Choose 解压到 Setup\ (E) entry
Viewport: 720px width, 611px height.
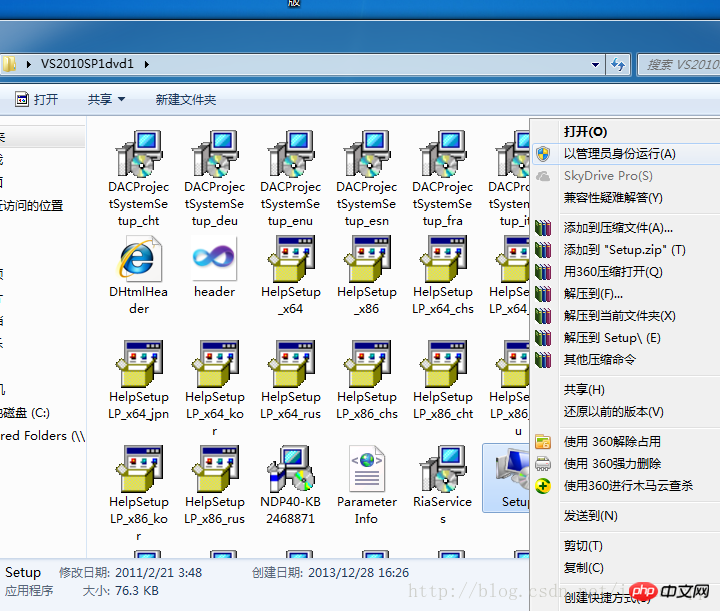(x=612, y=338)
